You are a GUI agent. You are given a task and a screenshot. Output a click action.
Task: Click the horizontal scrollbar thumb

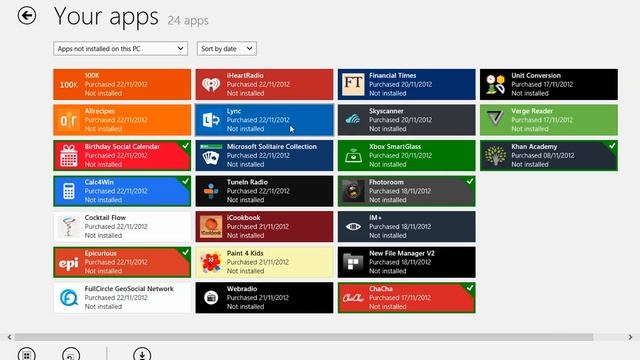tap(304, 337)
